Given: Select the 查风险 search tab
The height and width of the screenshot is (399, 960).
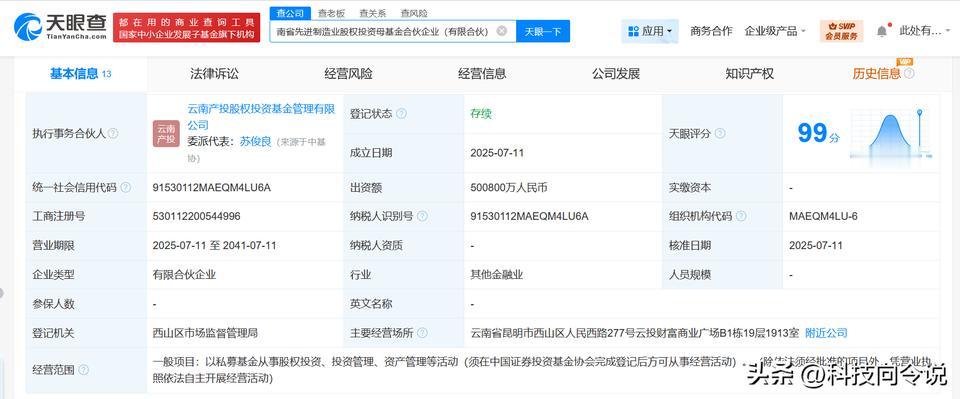Looking at the screenshot, I should 414,13.
